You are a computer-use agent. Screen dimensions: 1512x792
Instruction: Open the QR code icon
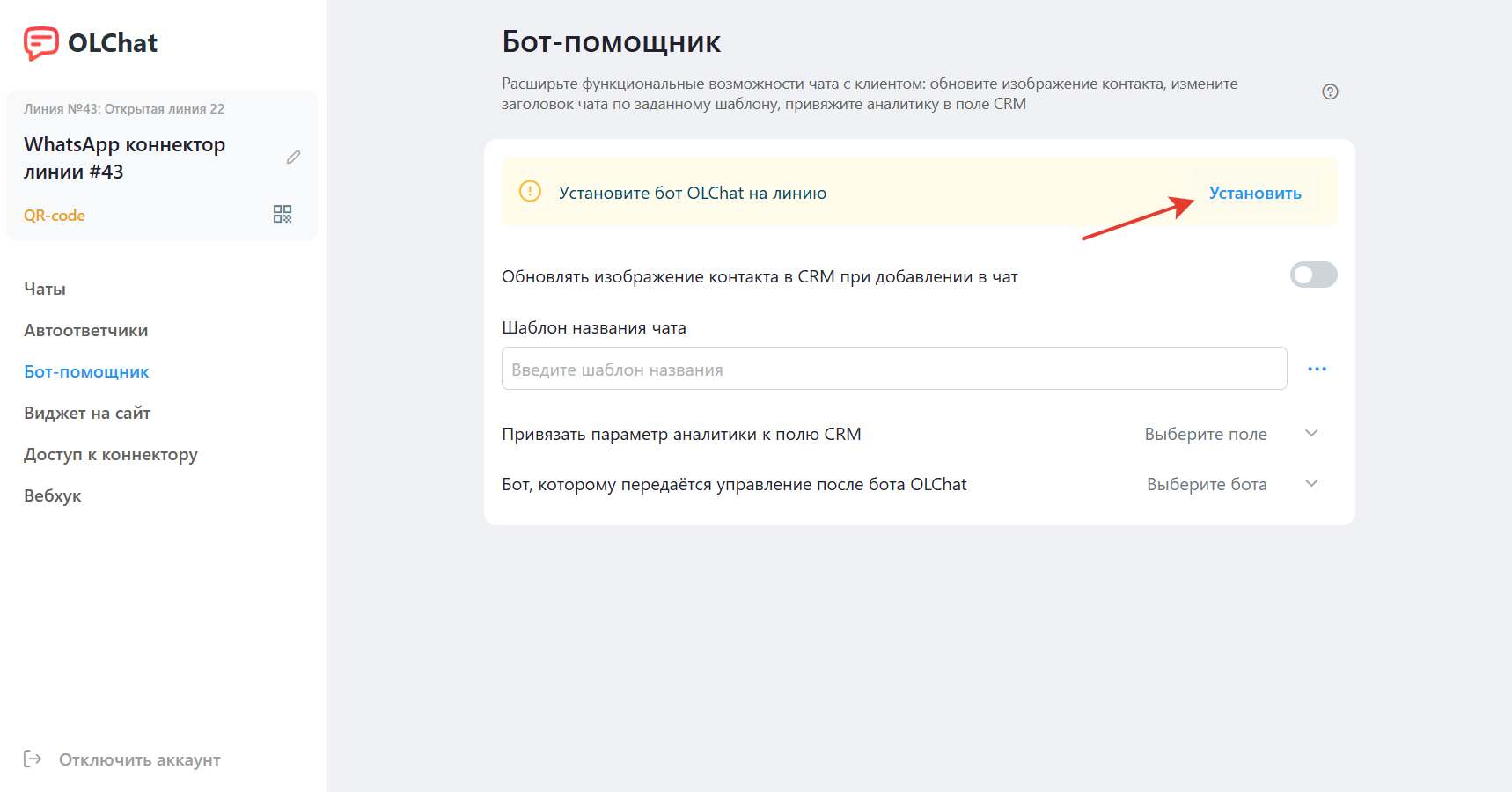click(x=283, y=215)
